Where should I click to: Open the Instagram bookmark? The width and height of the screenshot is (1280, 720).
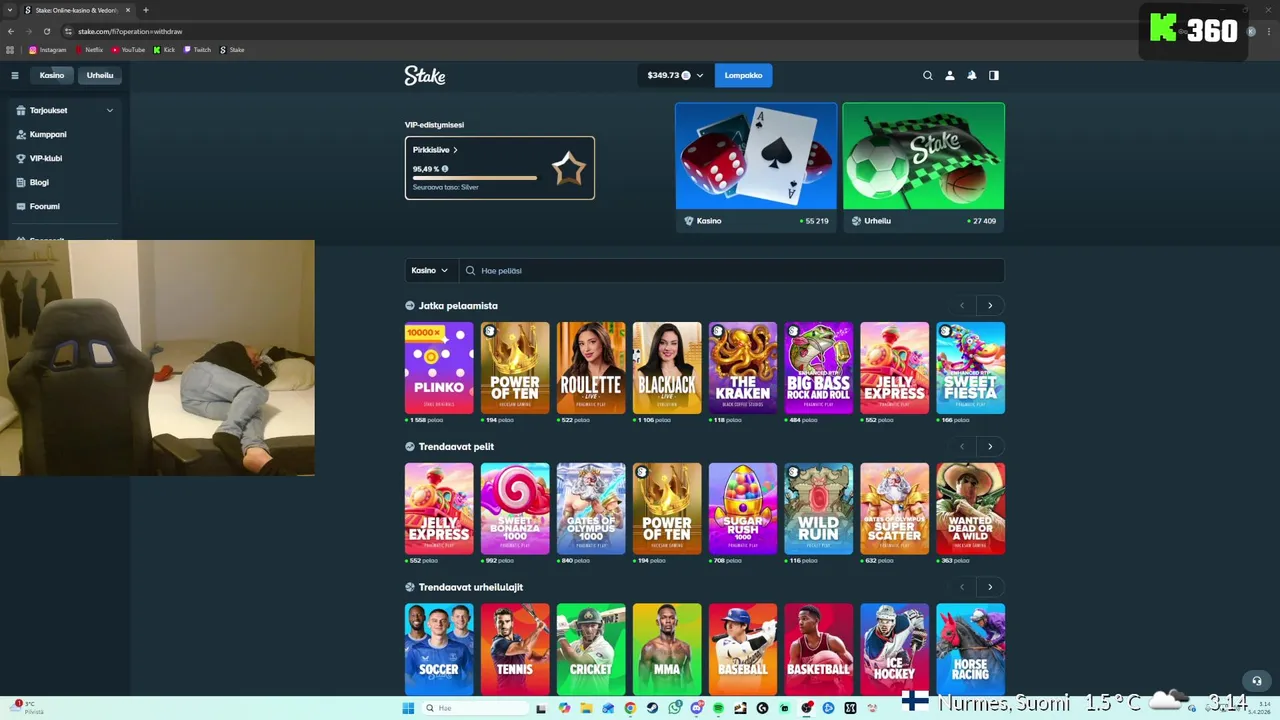tap(48, 49)
